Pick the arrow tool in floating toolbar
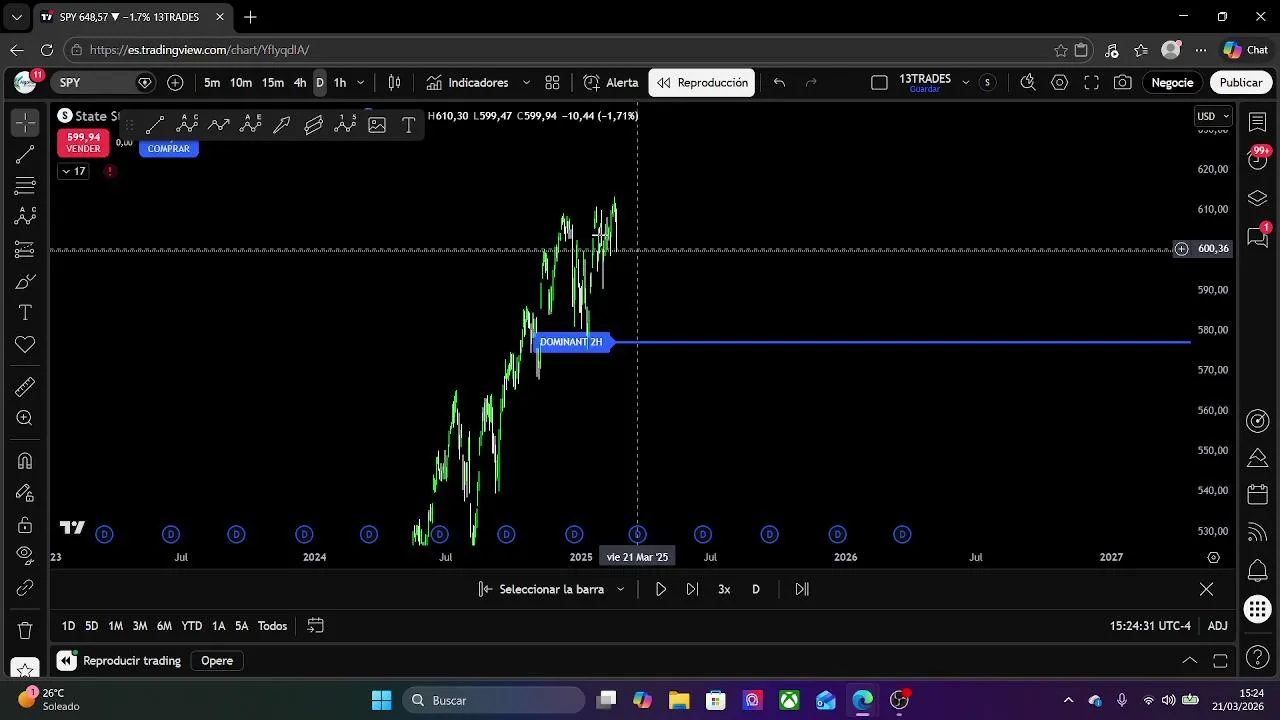 [x=282, y=125]
